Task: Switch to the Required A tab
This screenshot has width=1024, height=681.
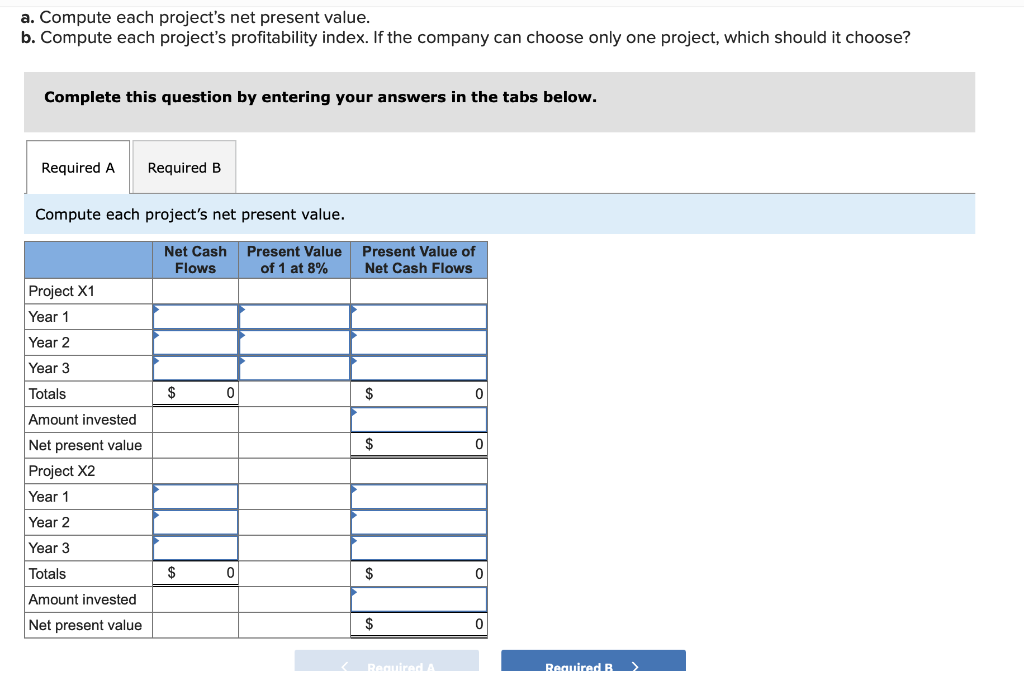Action: pyautogui.click(x=77, y=167)
